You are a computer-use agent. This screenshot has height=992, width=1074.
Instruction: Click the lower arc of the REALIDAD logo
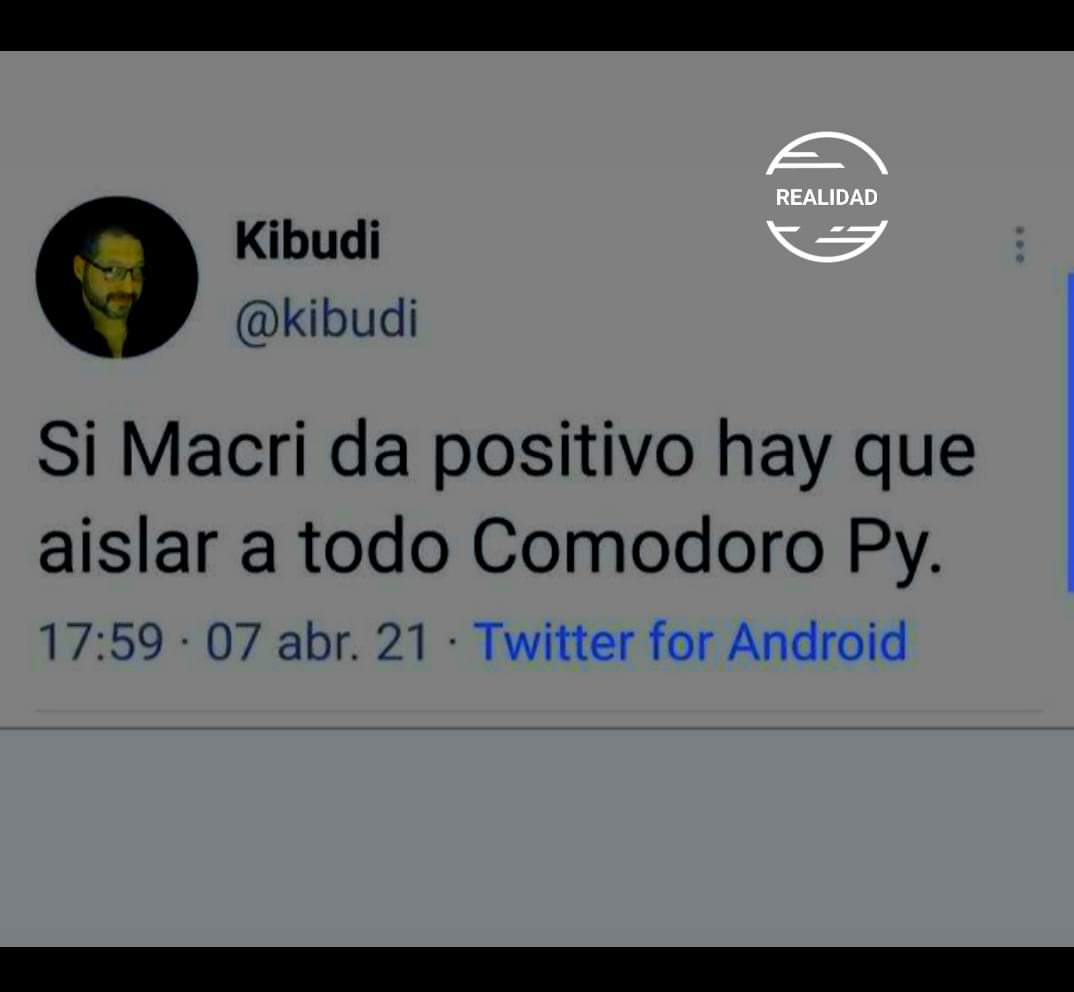[826, 241]
